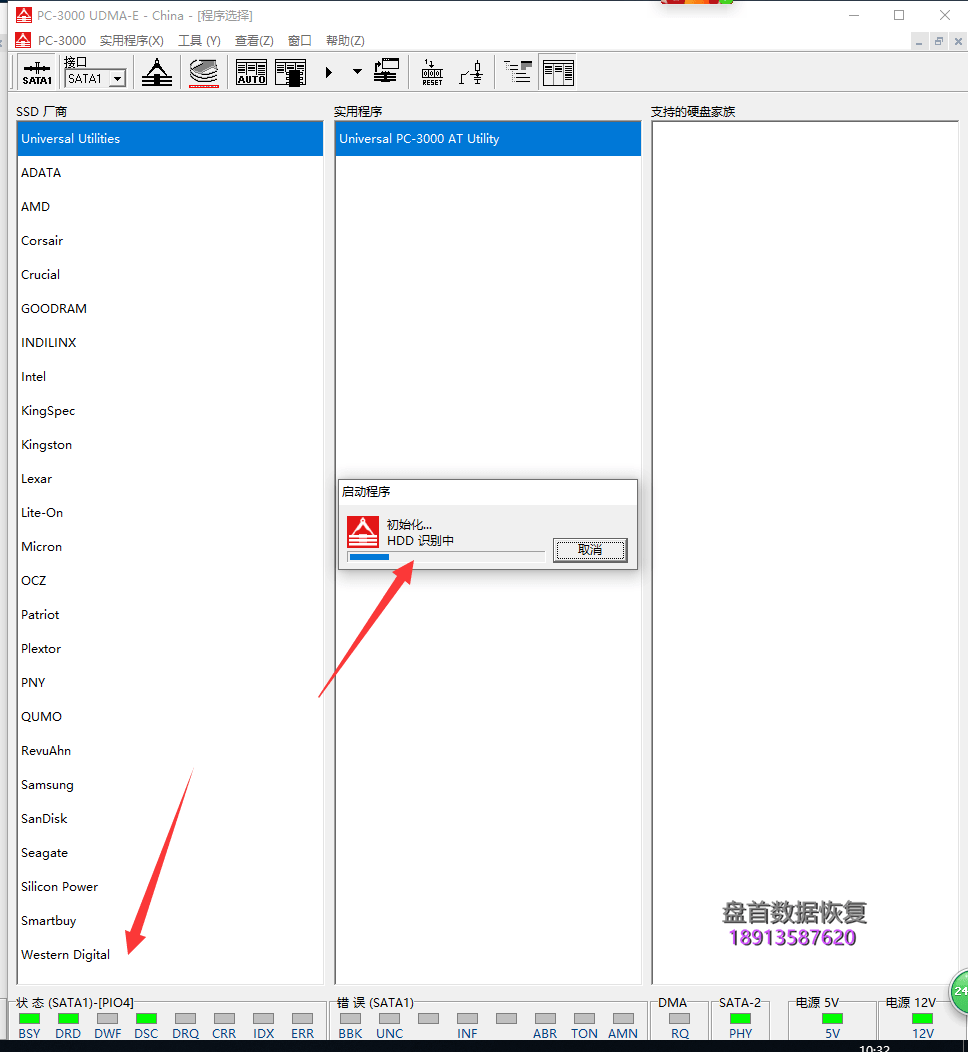The image size is (968, 1052).
Task: Select Micron vendor
Action: [170, 547]
